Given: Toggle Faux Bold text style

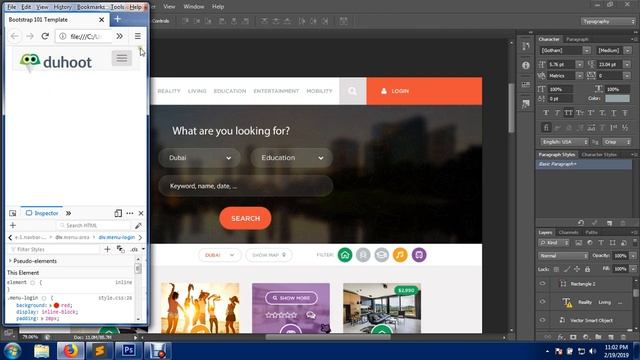Looking at the screenshot, I should [546, 113].
